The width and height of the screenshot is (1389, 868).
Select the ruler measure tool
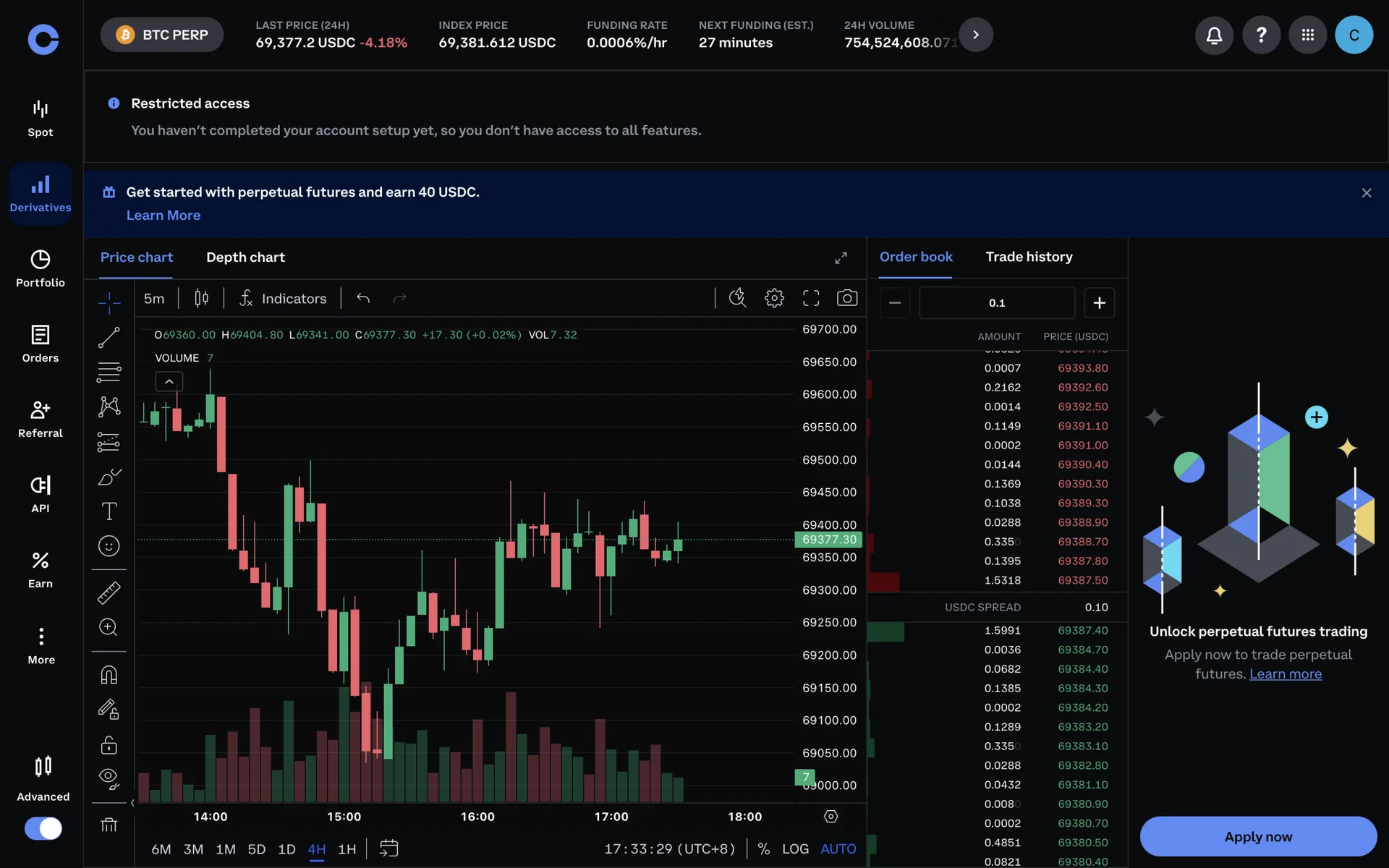[109, 593]
